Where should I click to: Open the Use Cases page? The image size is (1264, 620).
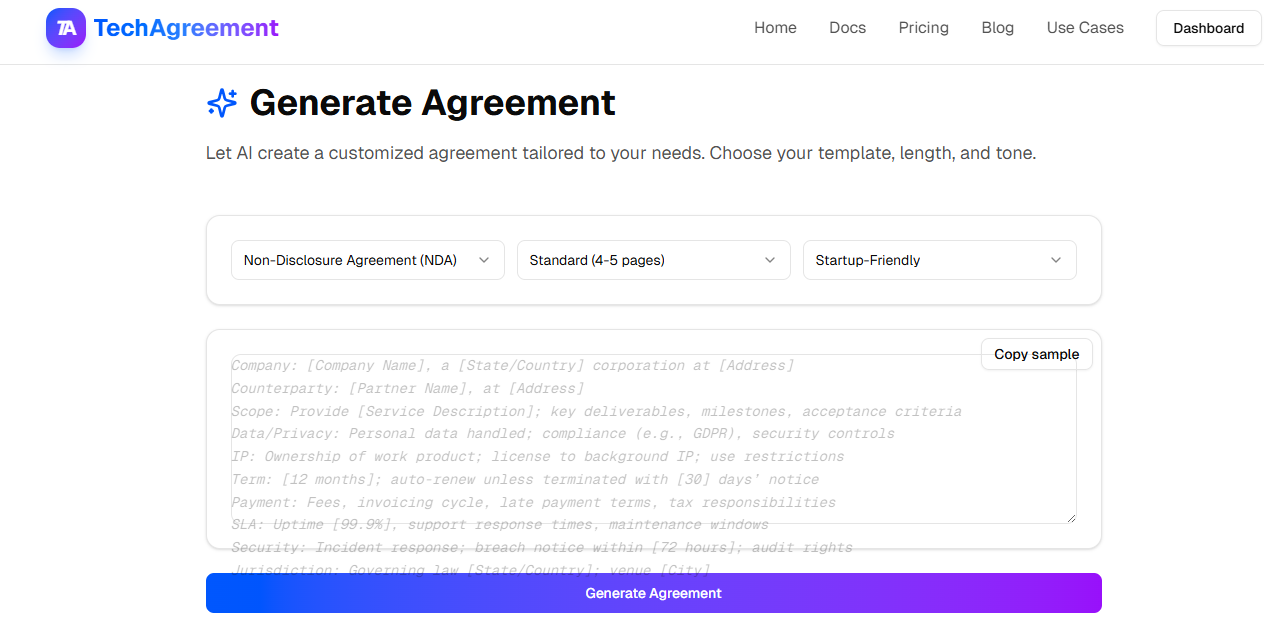click(1085, 28)
